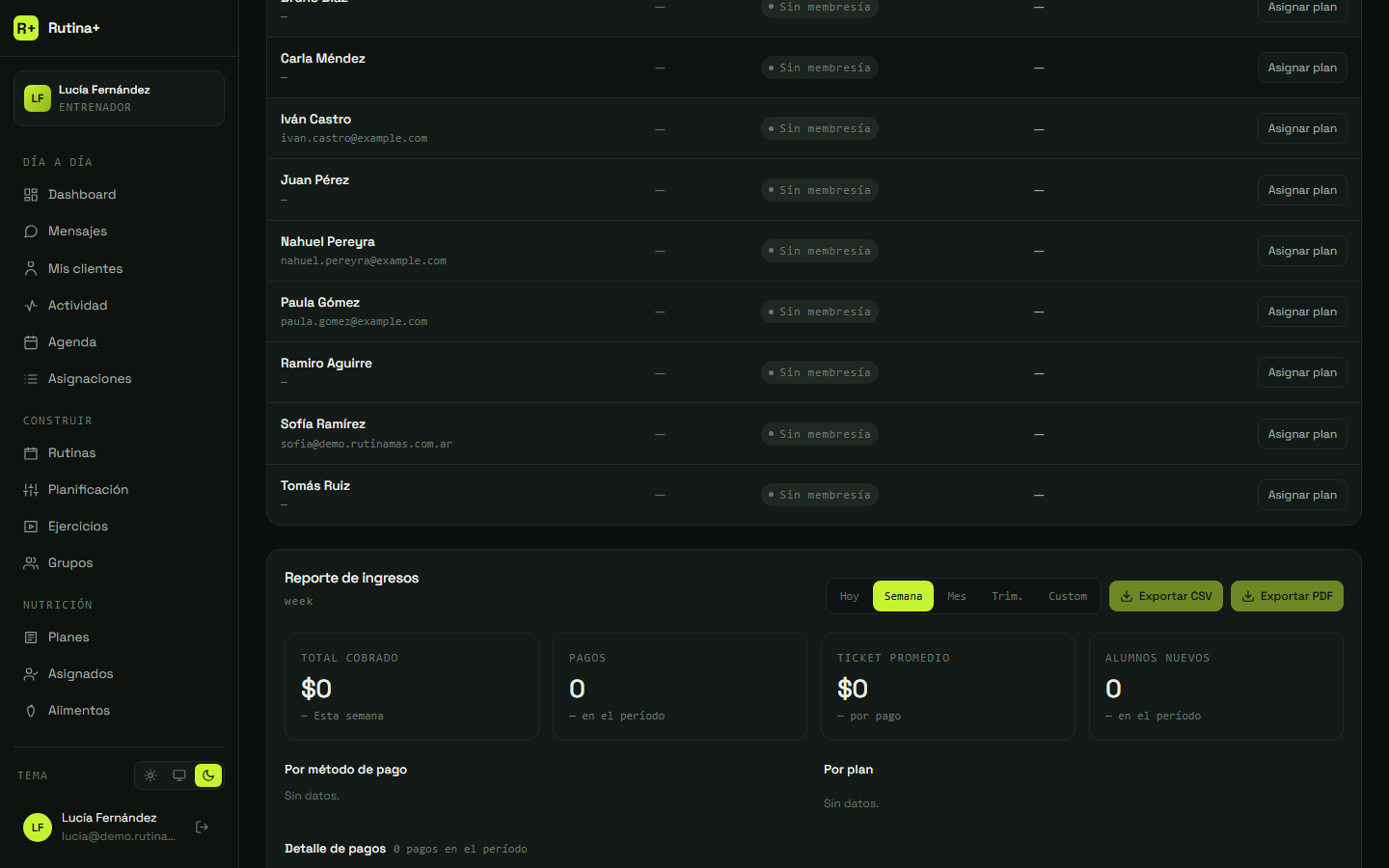The width and height of the screenshot is (1389, 868).
Task: Assign a plan to Juan Pérez
Action: 1302,190
